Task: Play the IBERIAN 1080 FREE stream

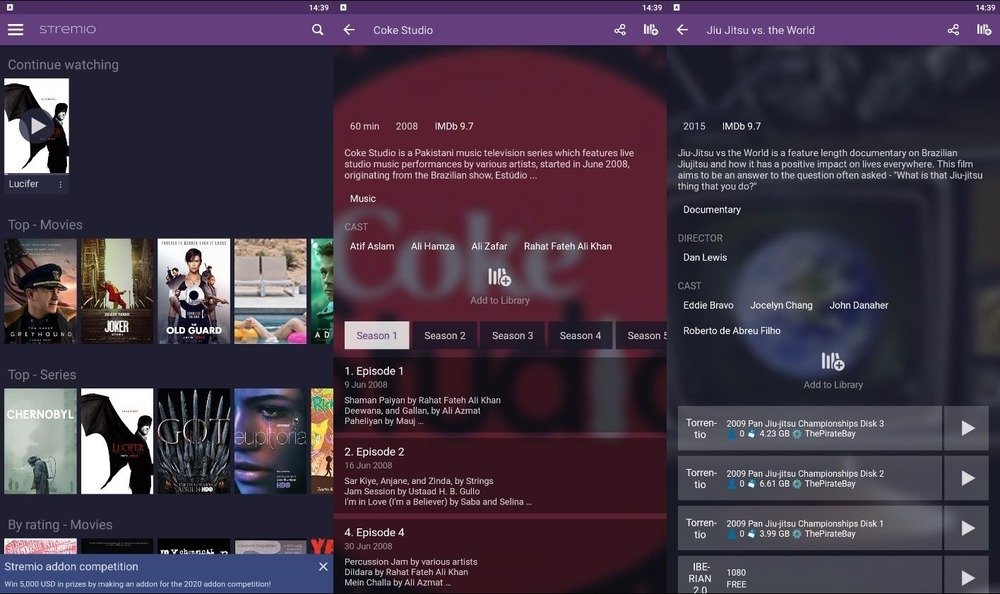Action: [x=967, y=577]
